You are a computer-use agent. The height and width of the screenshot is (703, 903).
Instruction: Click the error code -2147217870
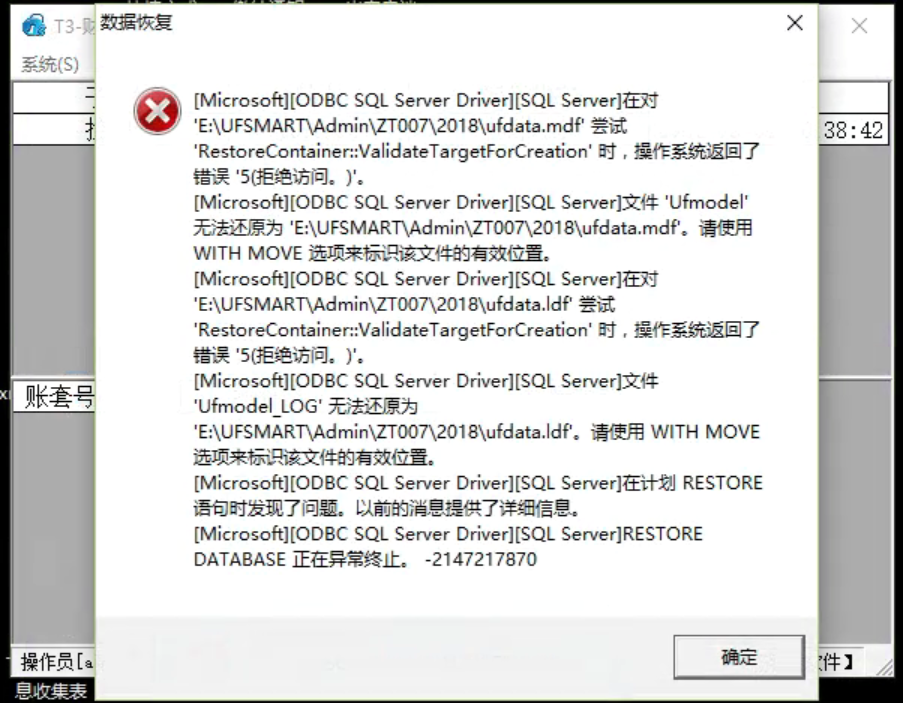click(x=481, y=559)
